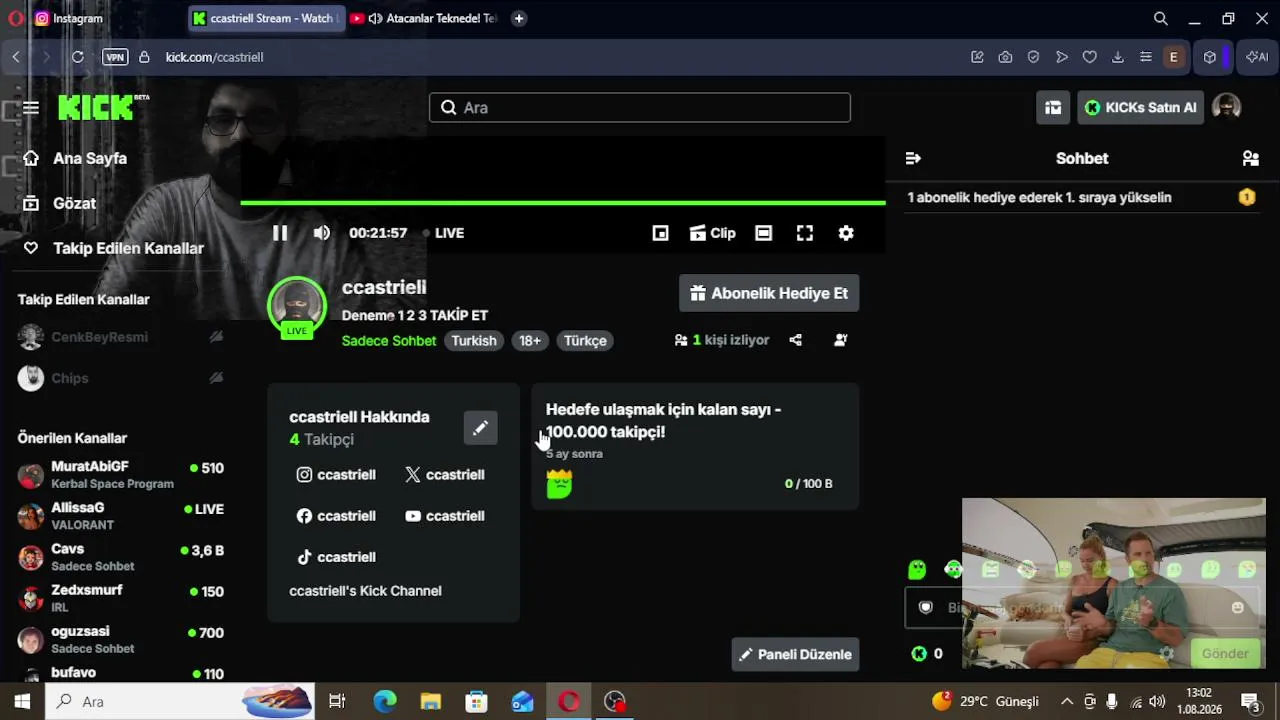The image size is (1280, 720).
Task: Show hidden system tray icons
Action: pyautogui.click(x=1066, y=701)
